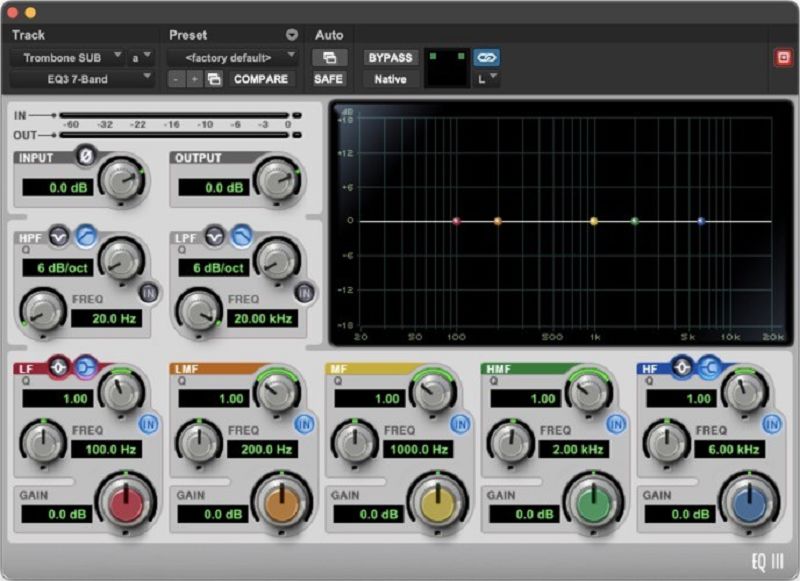The image size is (800, 581).
Task: Toggle the HMF band IN button
Action: [616, 424]
